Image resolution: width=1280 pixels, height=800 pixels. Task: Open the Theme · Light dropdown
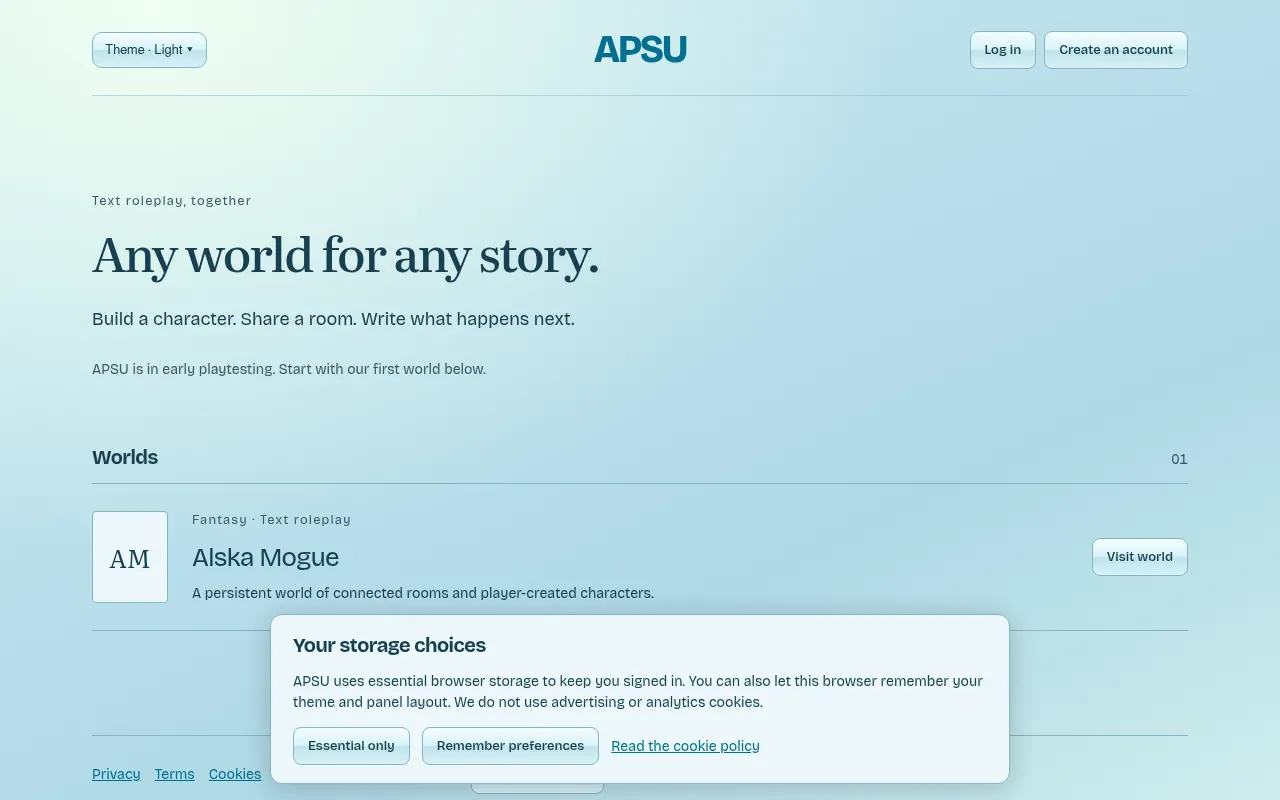[149, 50]
